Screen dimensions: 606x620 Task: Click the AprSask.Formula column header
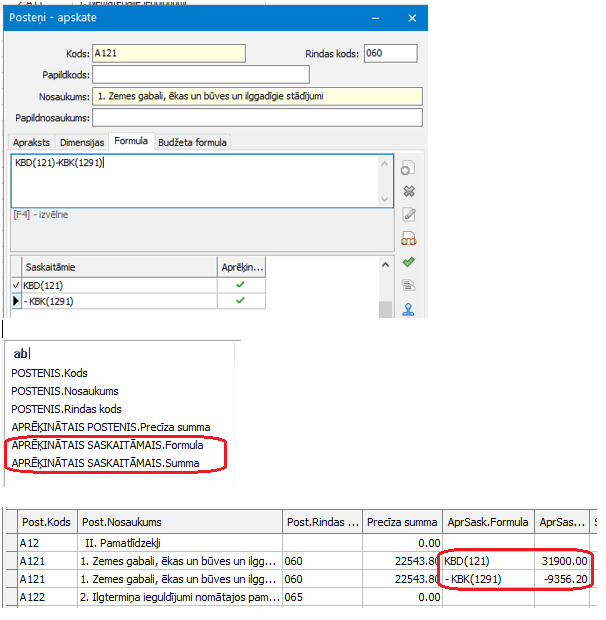(x=488, y=522)
